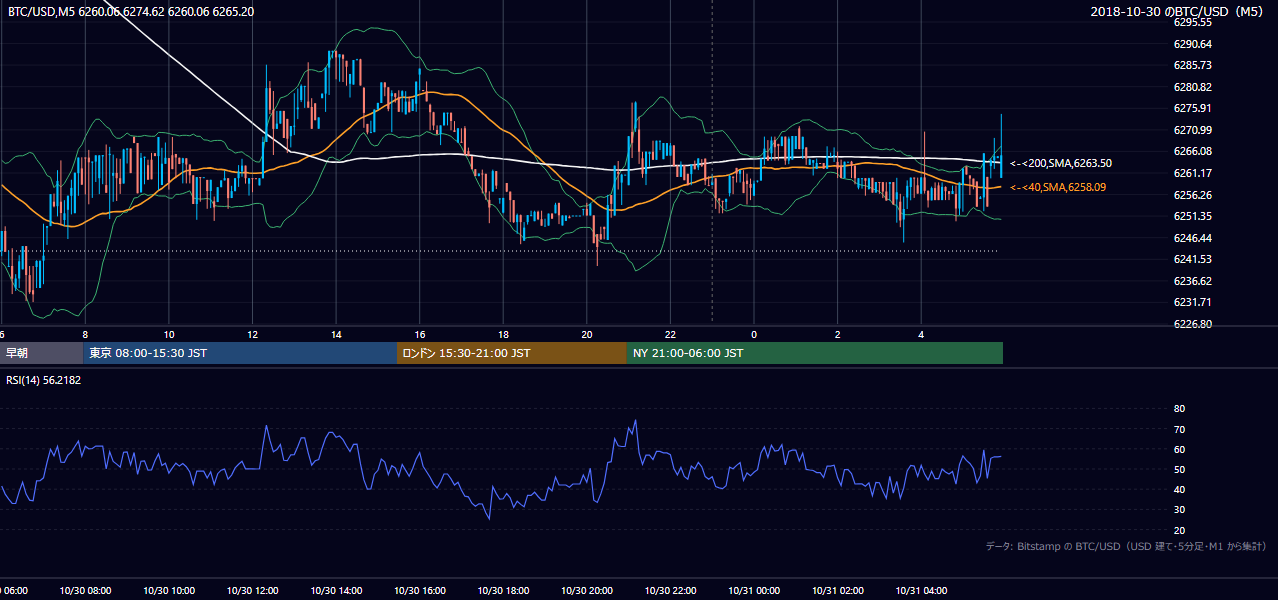The image size is (1278, 600).
Task: Click the 6231.71 price axis label
Action: [x=1192, y=302]
